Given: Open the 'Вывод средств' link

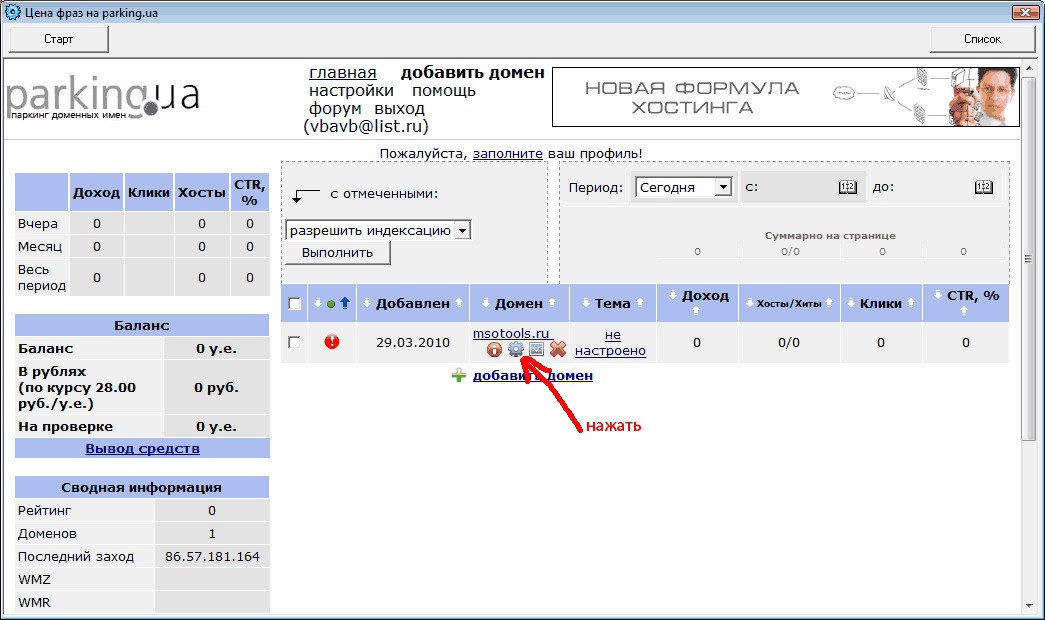Looking at the screenshot, I should 143,449.
